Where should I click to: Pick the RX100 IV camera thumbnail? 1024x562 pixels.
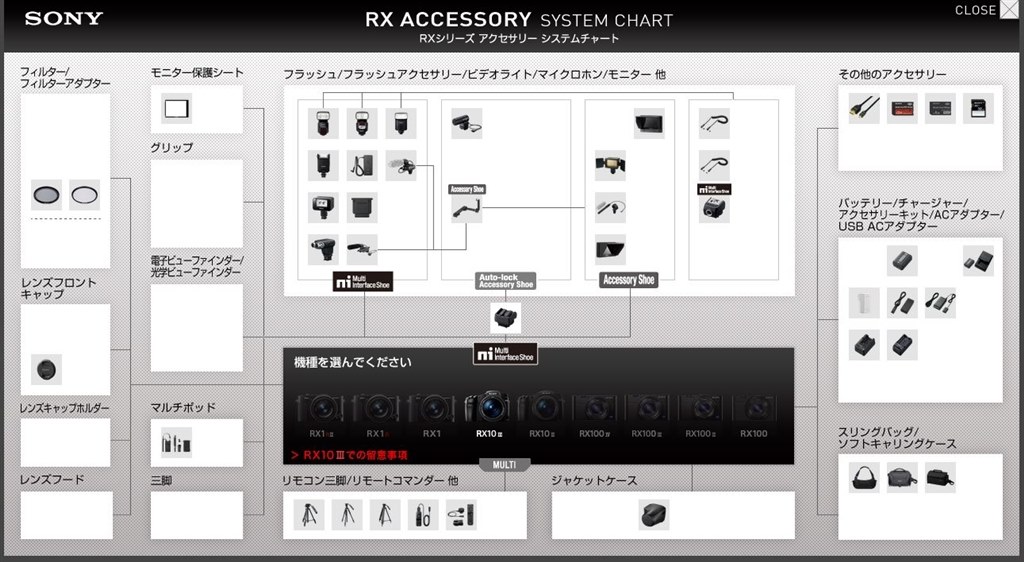tap(595, 414)
